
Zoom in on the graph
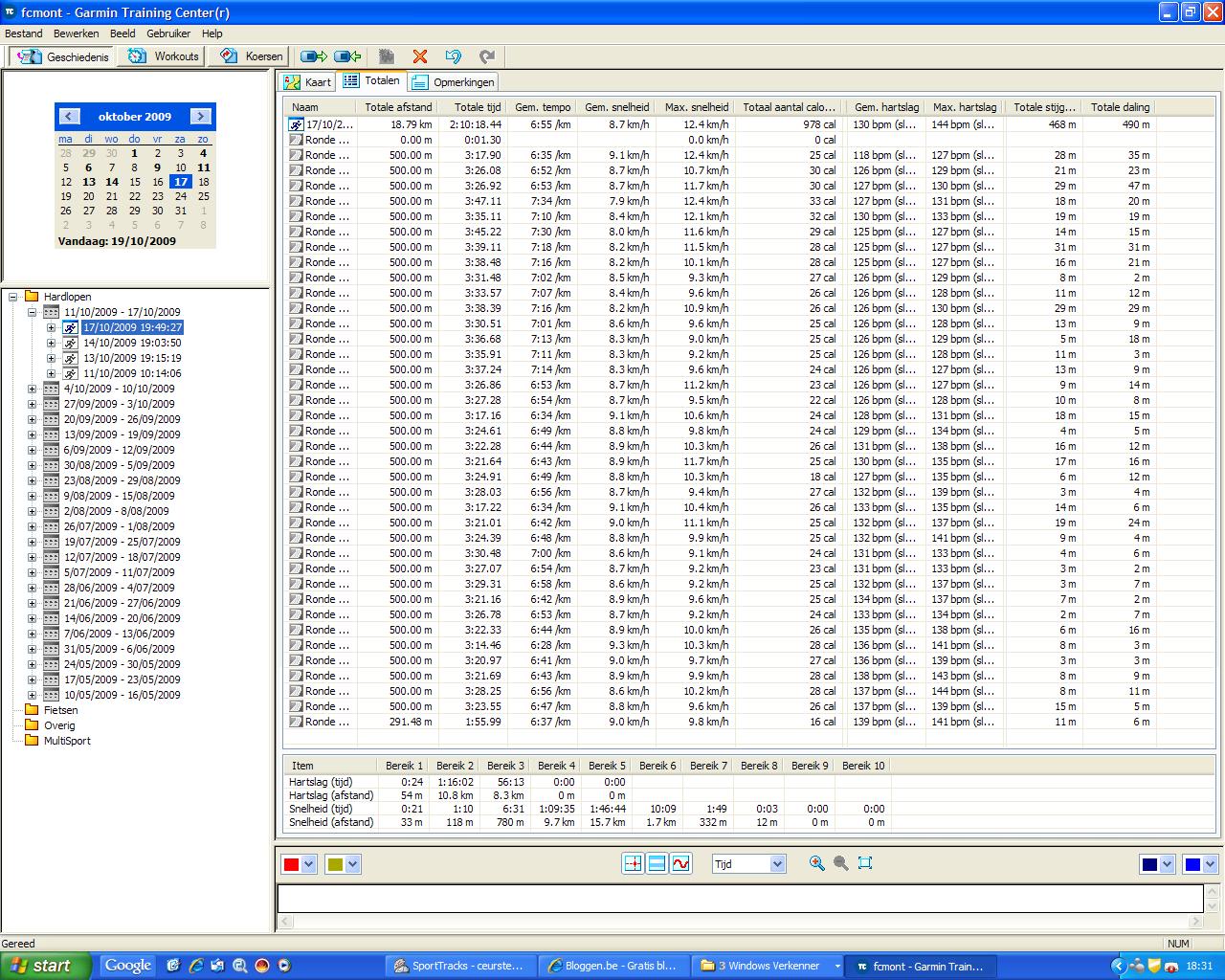pos(816,863)
